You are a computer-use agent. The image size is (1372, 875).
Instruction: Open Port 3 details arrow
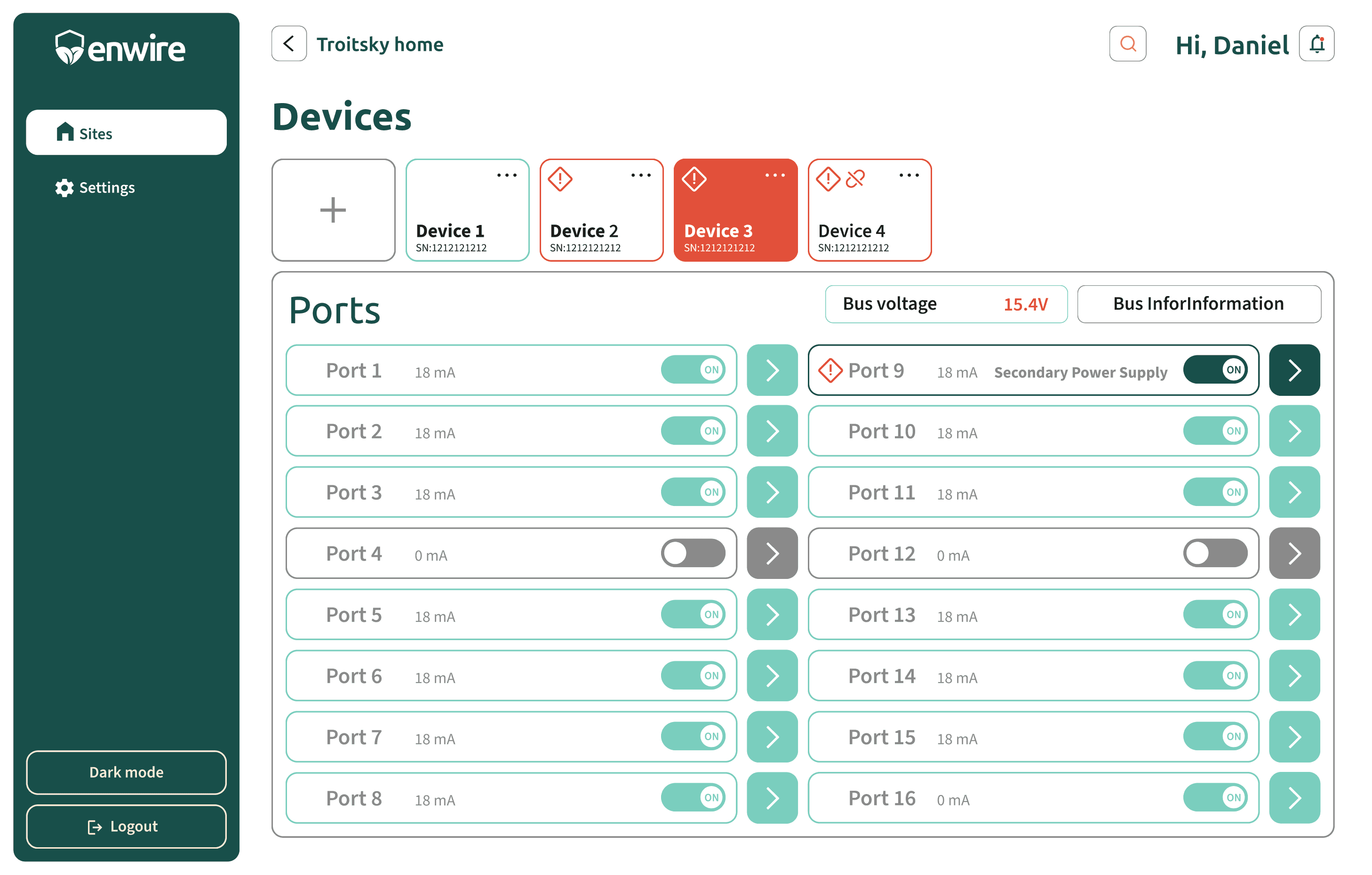(772, 492)
